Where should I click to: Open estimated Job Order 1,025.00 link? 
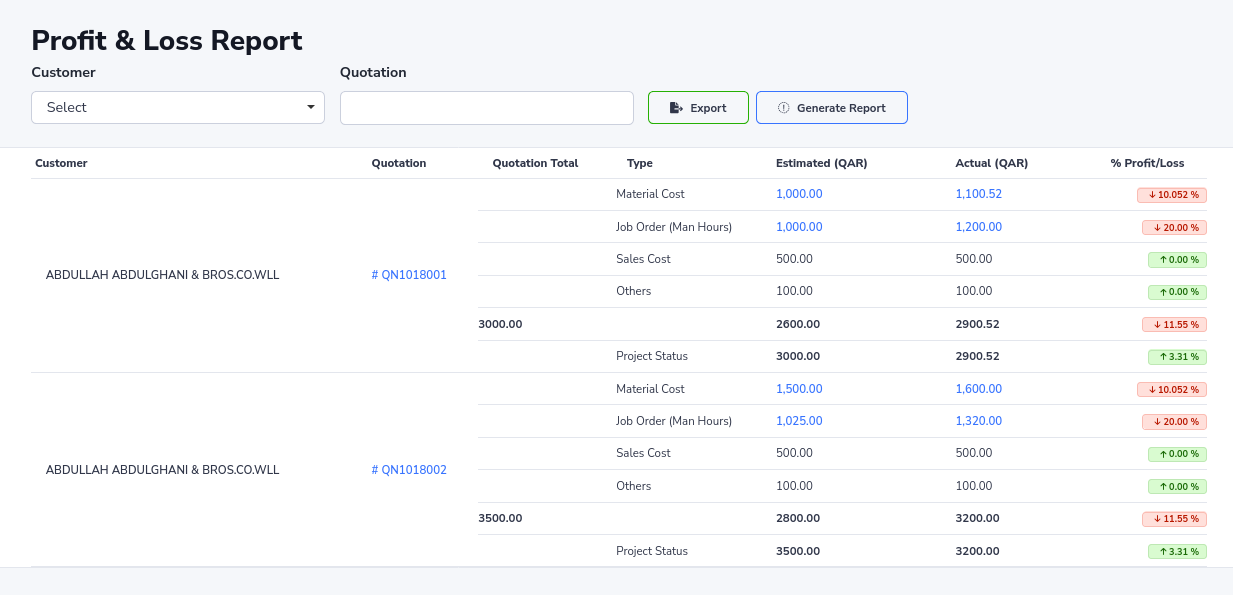pos(799,421)
